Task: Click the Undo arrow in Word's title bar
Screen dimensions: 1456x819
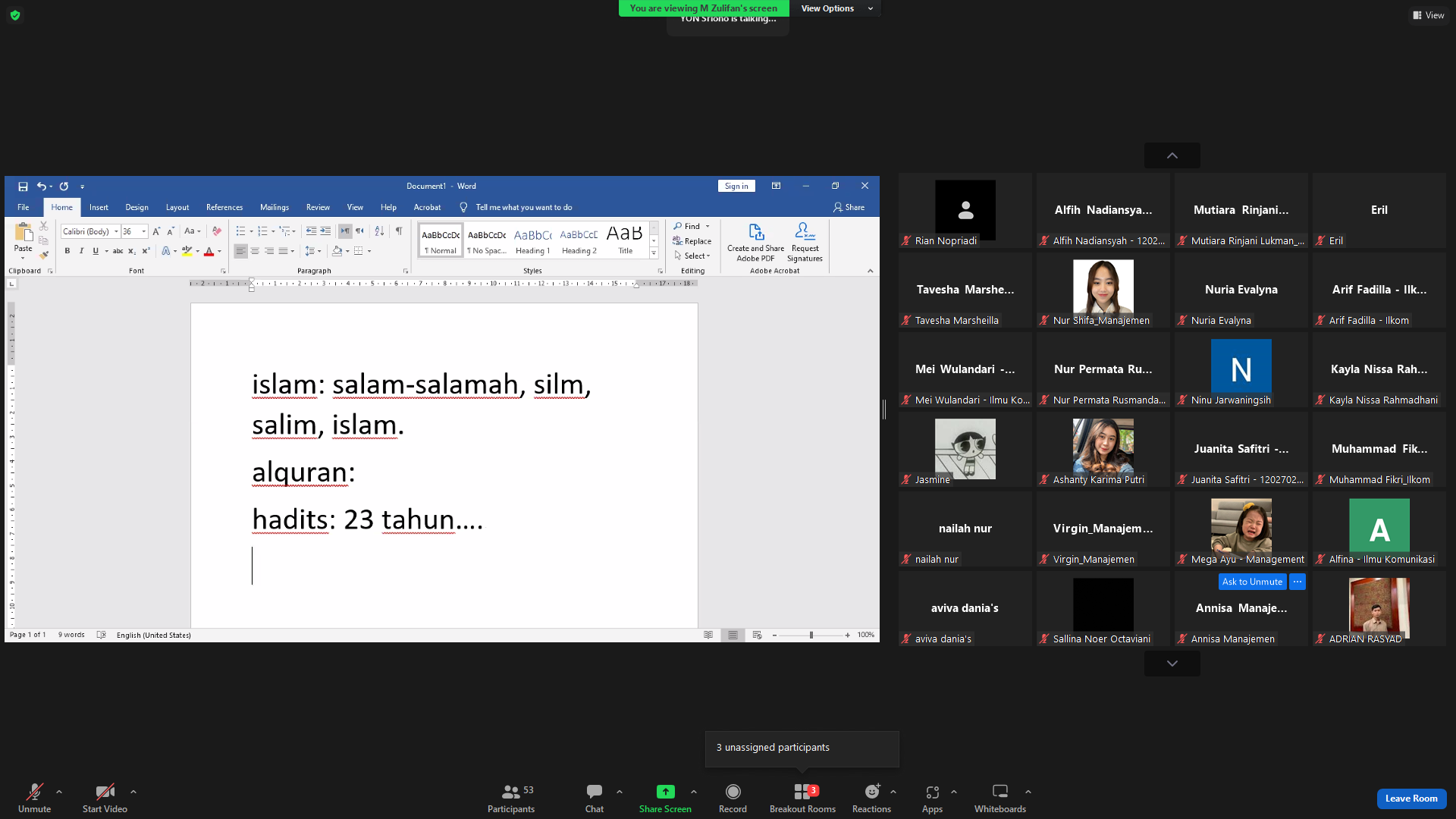Action: pyautogui.click(x=41, y=187)
